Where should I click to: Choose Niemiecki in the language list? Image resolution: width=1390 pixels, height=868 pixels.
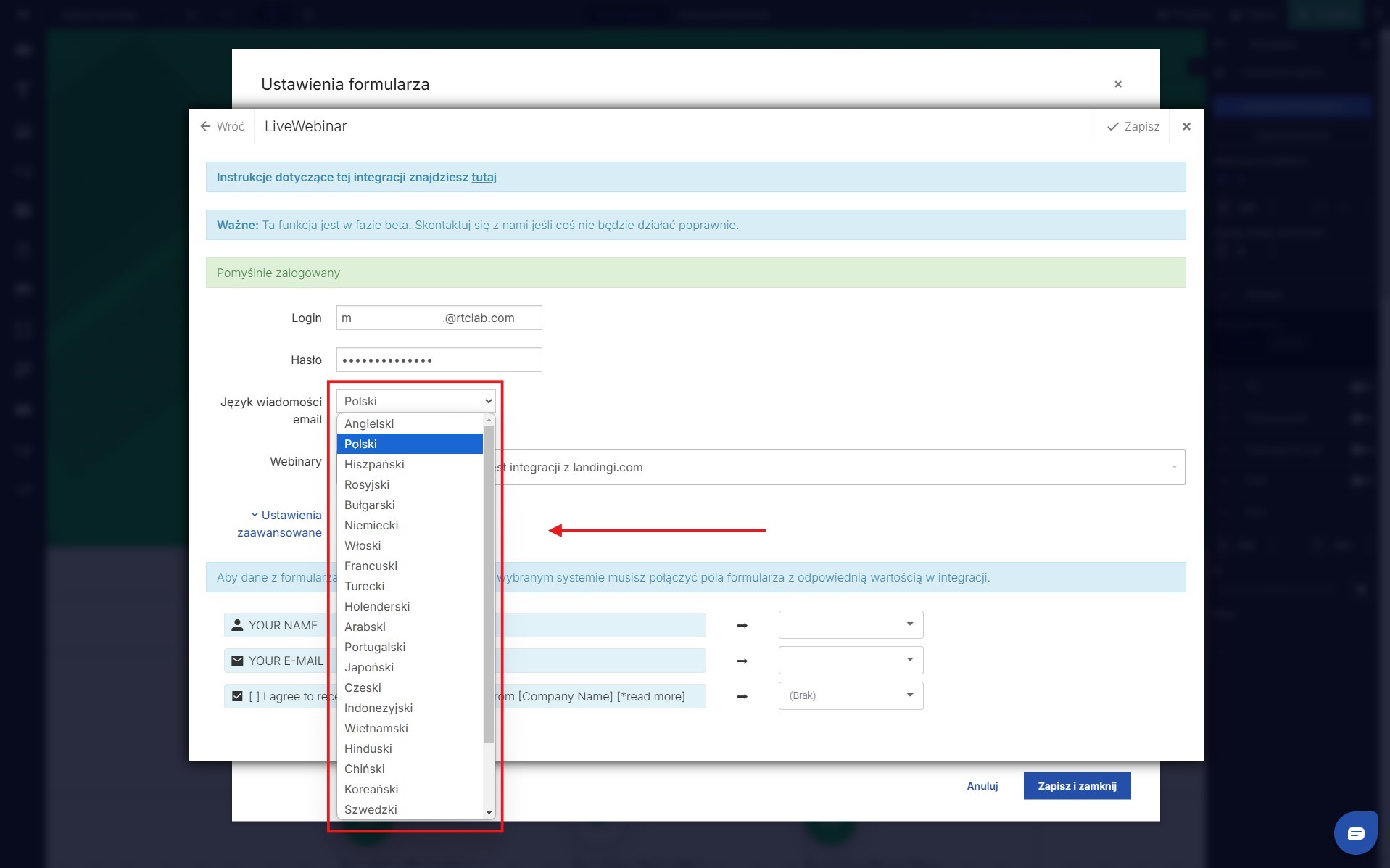coord(371,525)
